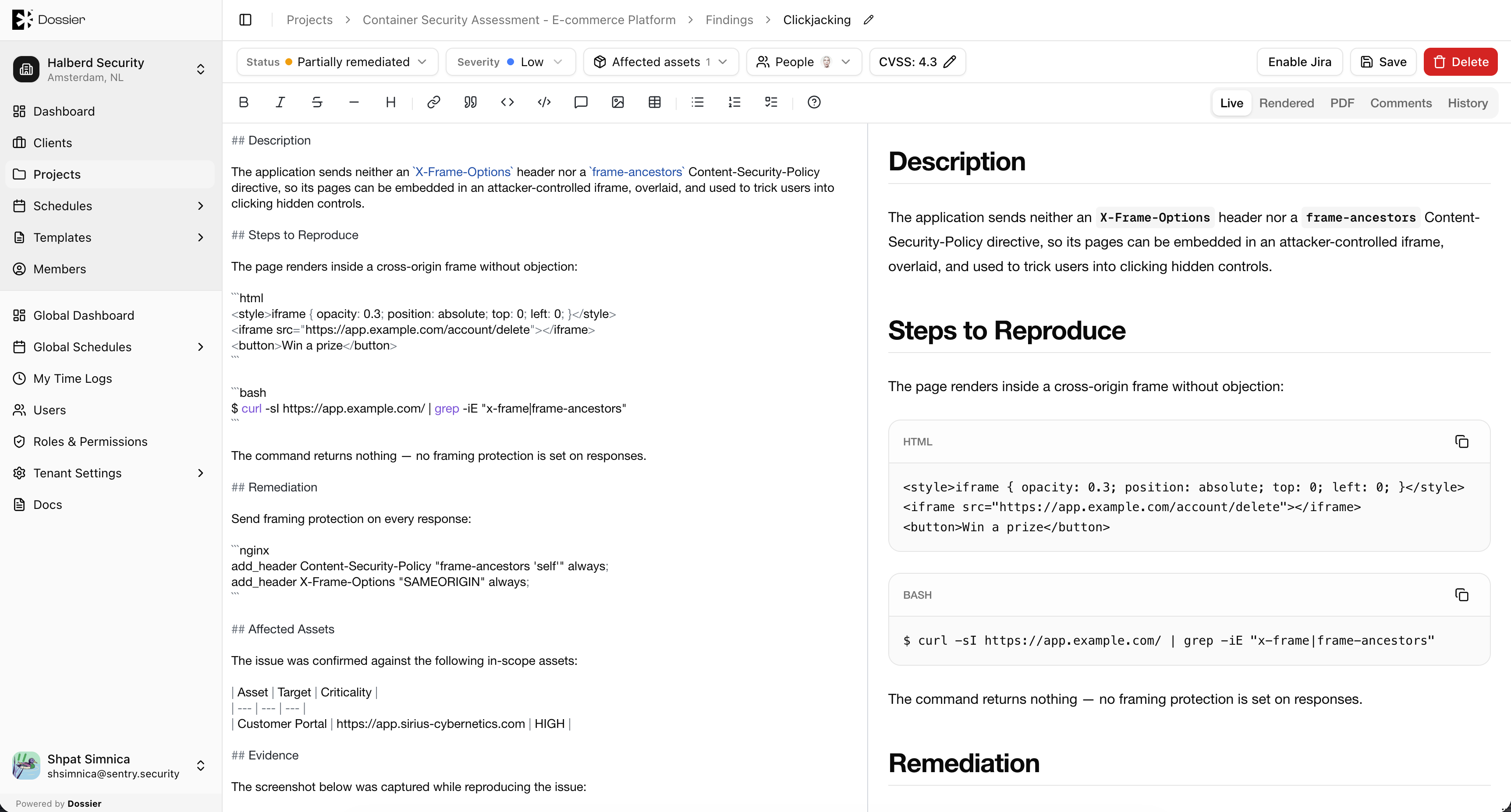Toggle bold formatting in editor toolbar
This screenshot has height=812, width=1511.
[x=243, y=102]
